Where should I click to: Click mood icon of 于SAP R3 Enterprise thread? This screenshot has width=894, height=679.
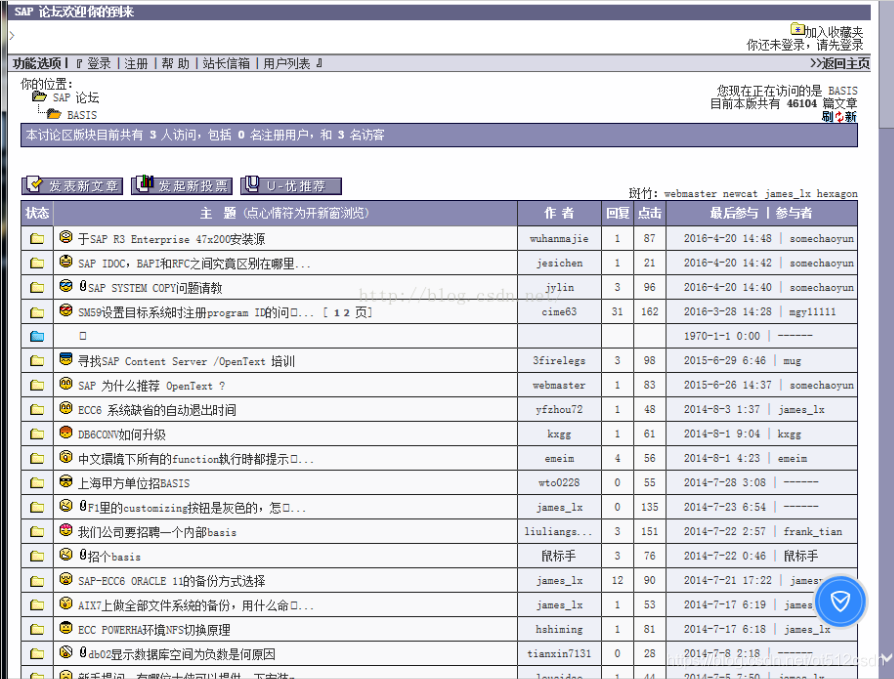point(66,237)
